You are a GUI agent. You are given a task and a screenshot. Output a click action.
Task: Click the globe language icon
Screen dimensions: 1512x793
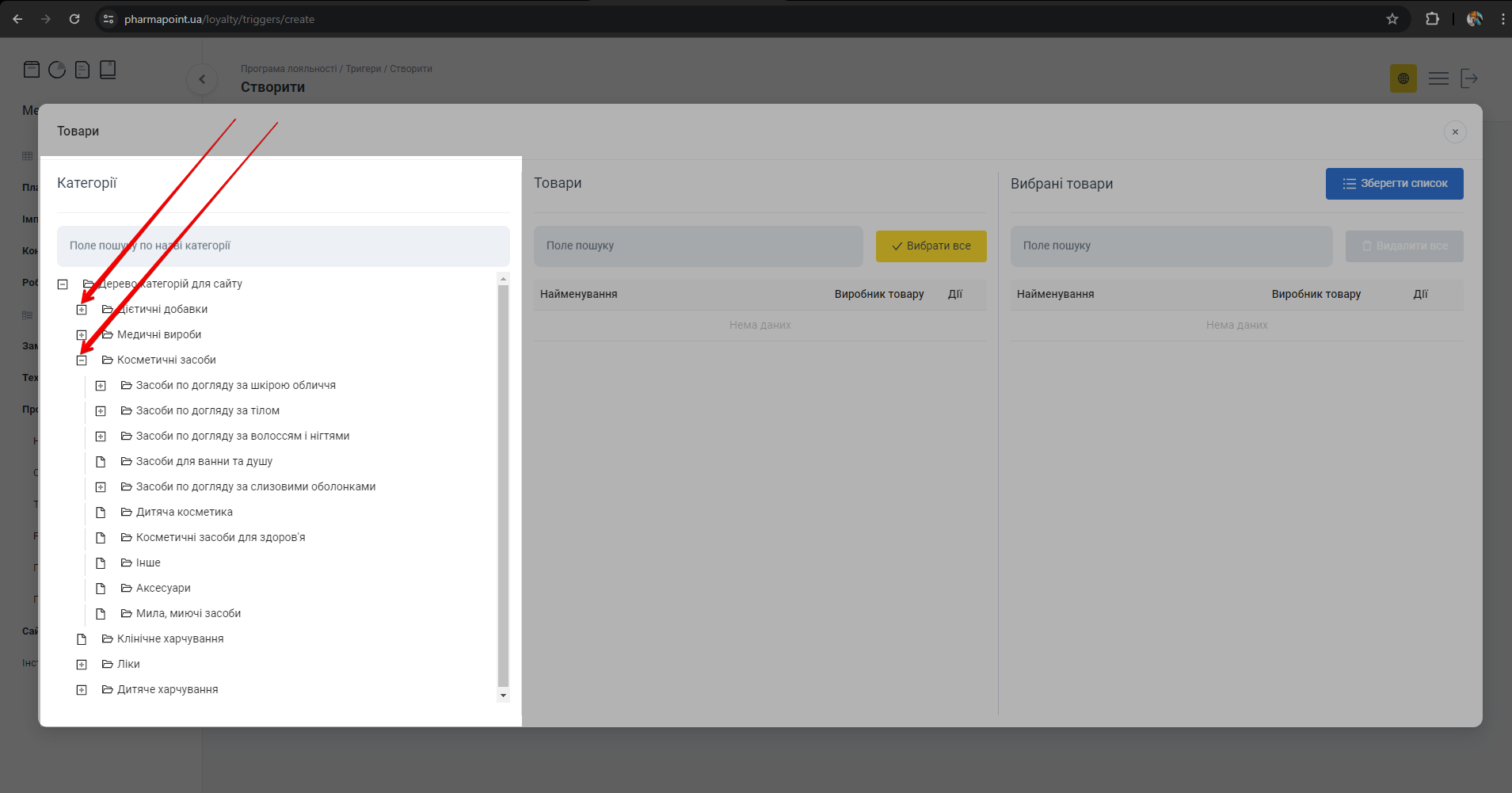click(1403, 78)
